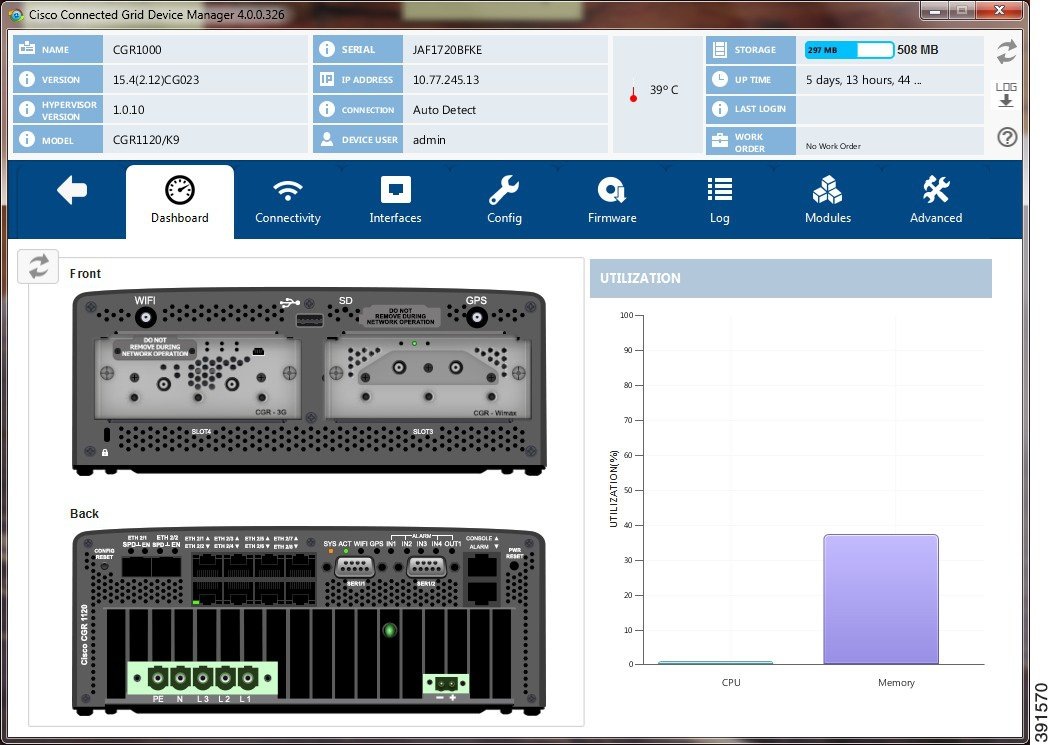Click the CPU utilization bar
This screenshot has height=745, width=1051.
(x=715, y=663)
